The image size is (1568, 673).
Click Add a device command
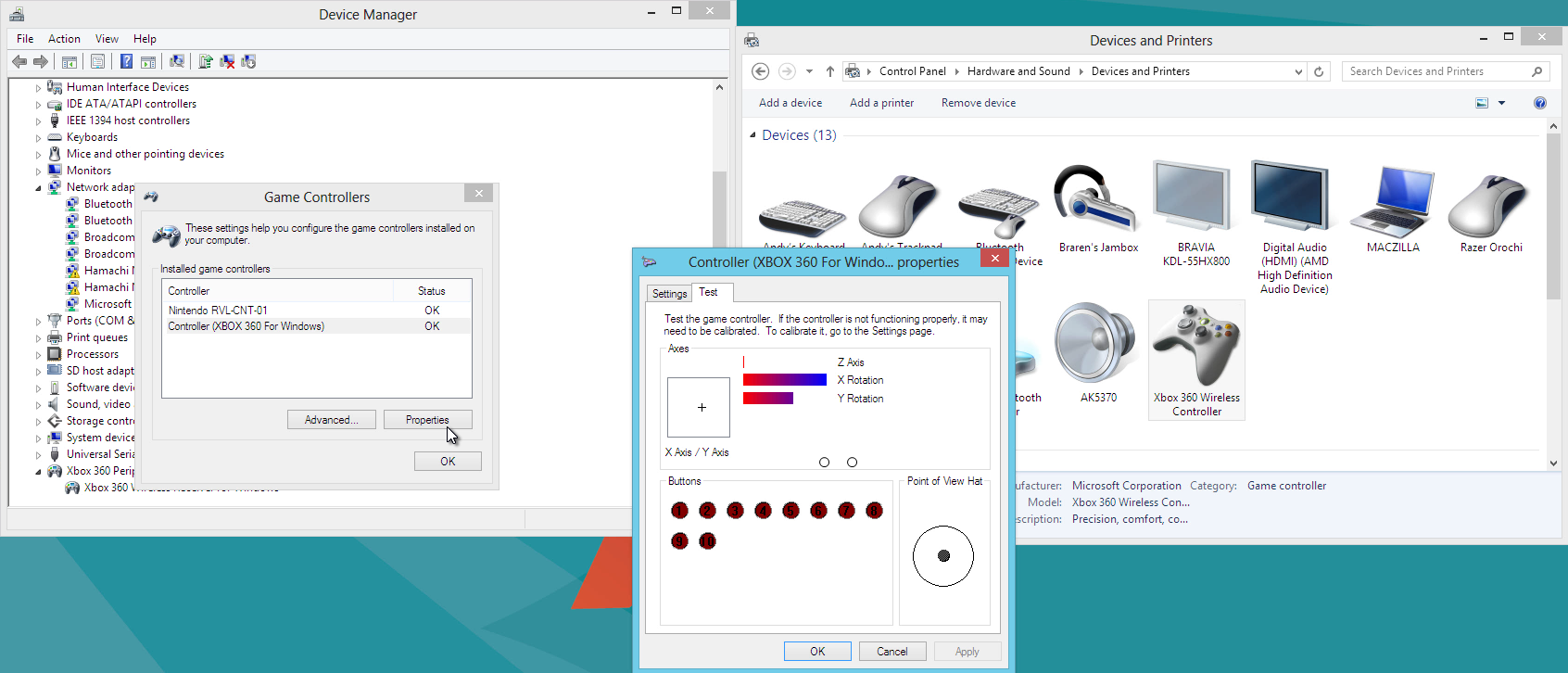pos(790,103)
